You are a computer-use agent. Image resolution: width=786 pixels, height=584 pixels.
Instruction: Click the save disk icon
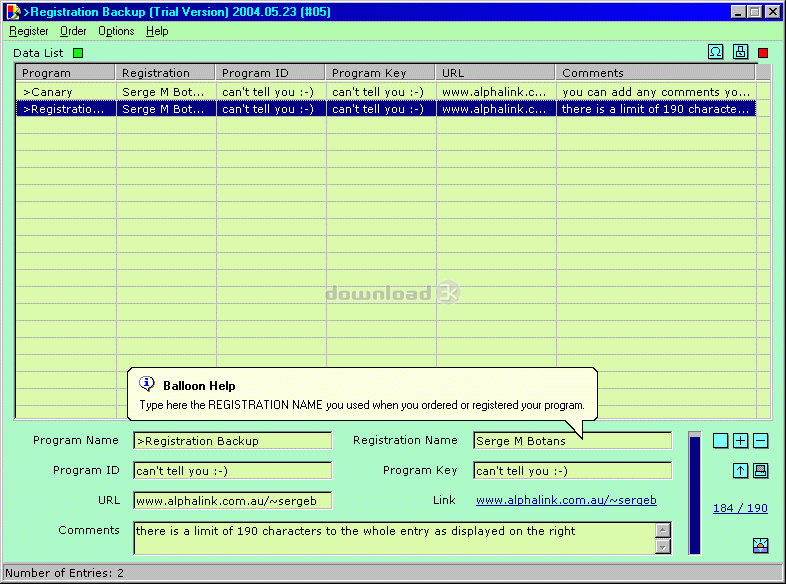761,471
